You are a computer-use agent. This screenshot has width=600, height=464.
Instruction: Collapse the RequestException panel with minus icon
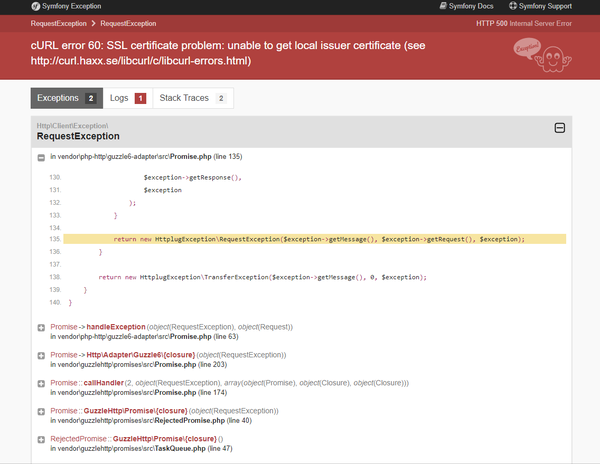click(x=560, y=128)
